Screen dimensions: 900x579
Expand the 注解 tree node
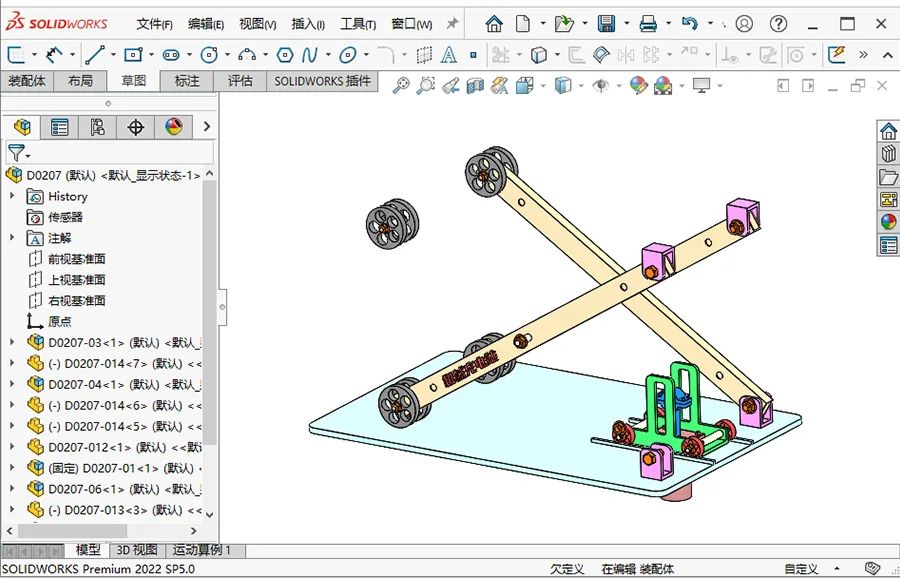coord(12,237)
